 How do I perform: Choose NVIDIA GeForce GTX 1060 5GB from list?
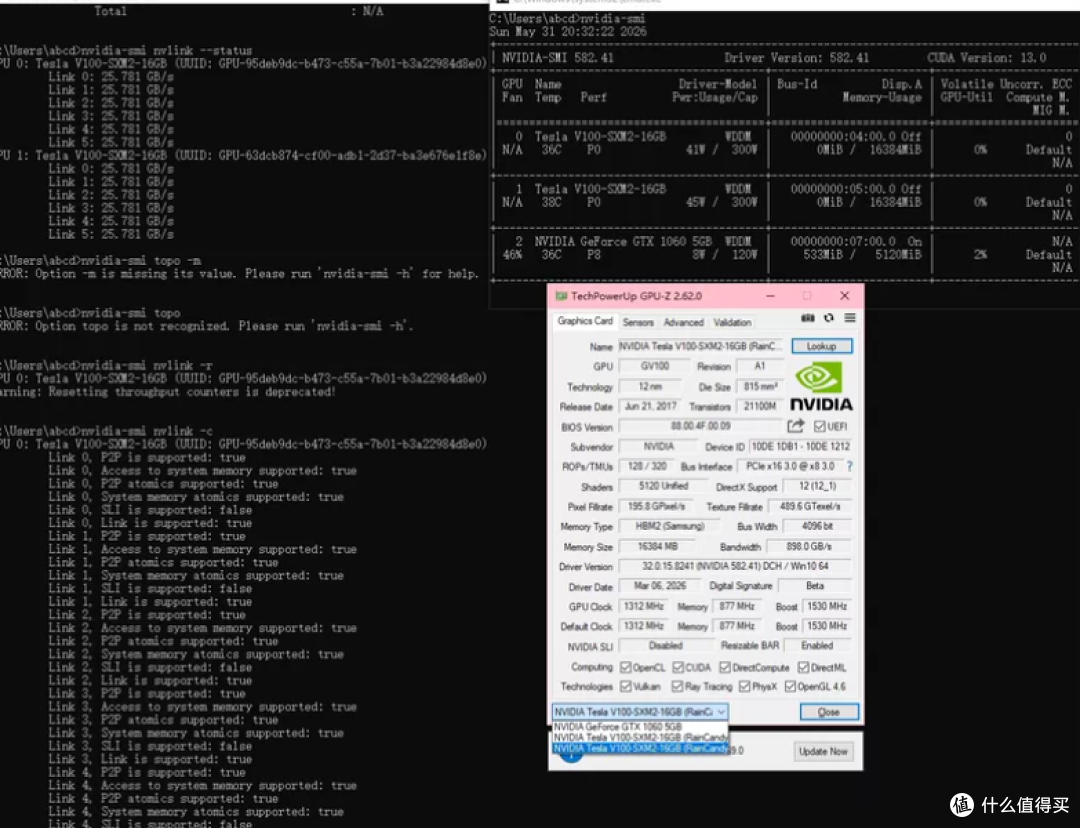(640, 727)
